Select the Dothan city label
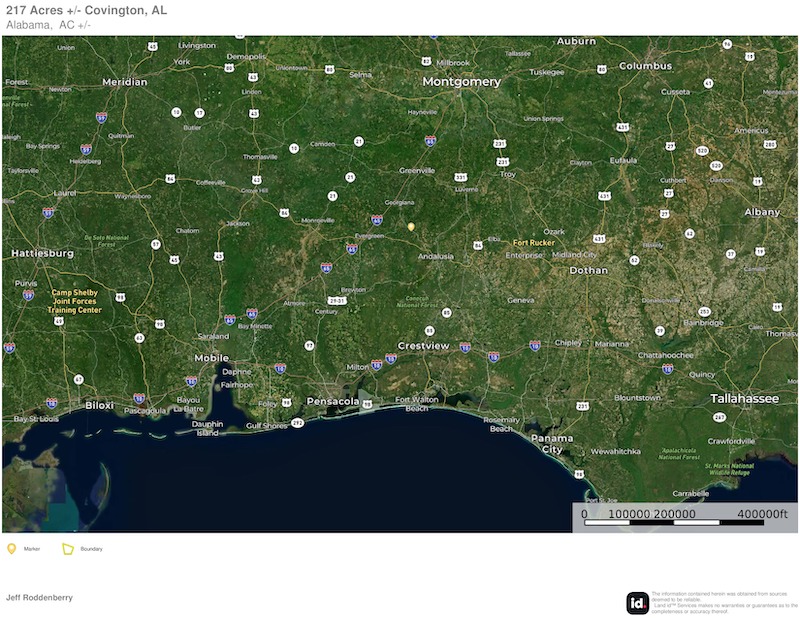 588,270
